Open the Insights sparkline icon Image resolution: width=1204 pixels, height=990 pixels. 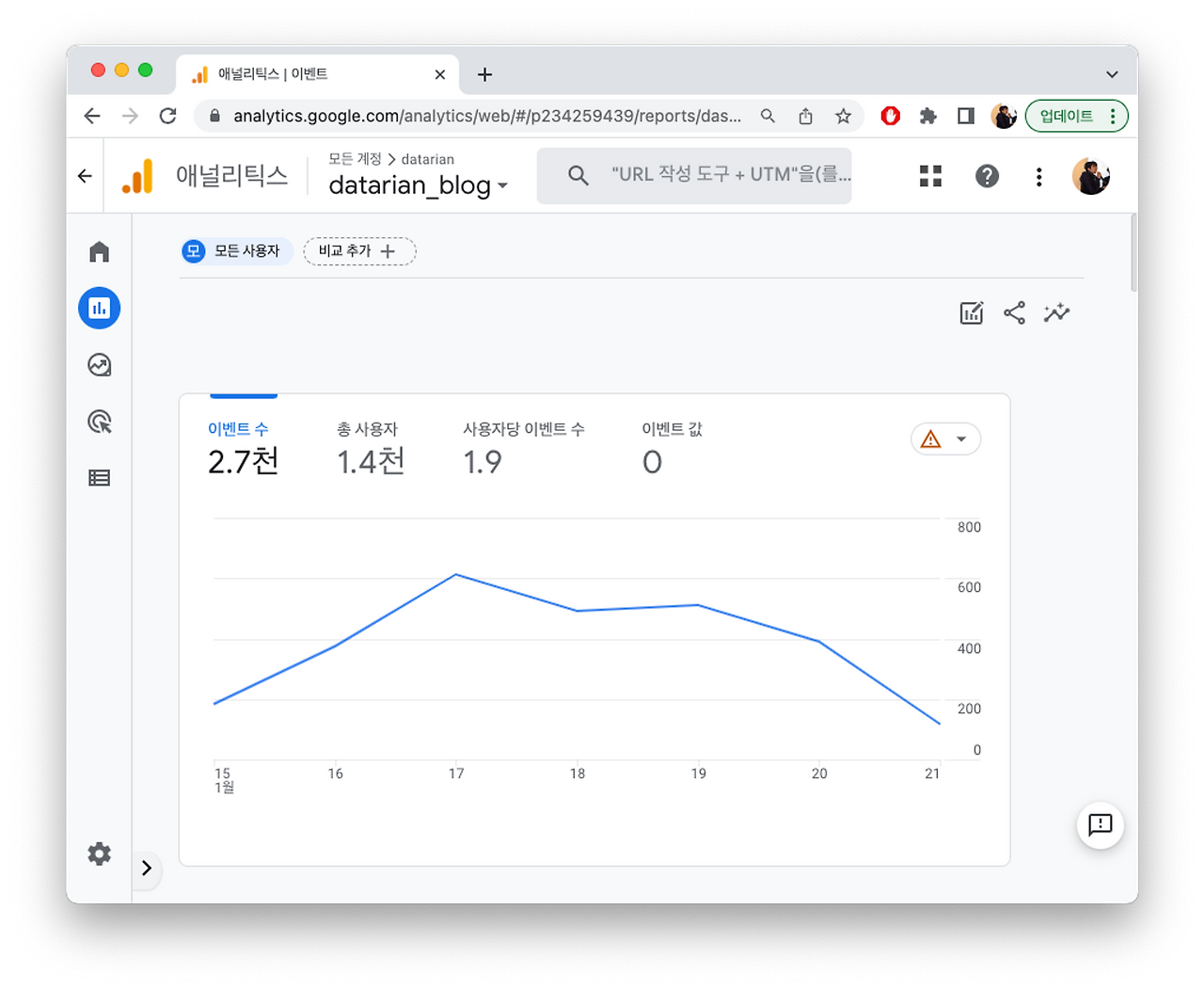1056,313
